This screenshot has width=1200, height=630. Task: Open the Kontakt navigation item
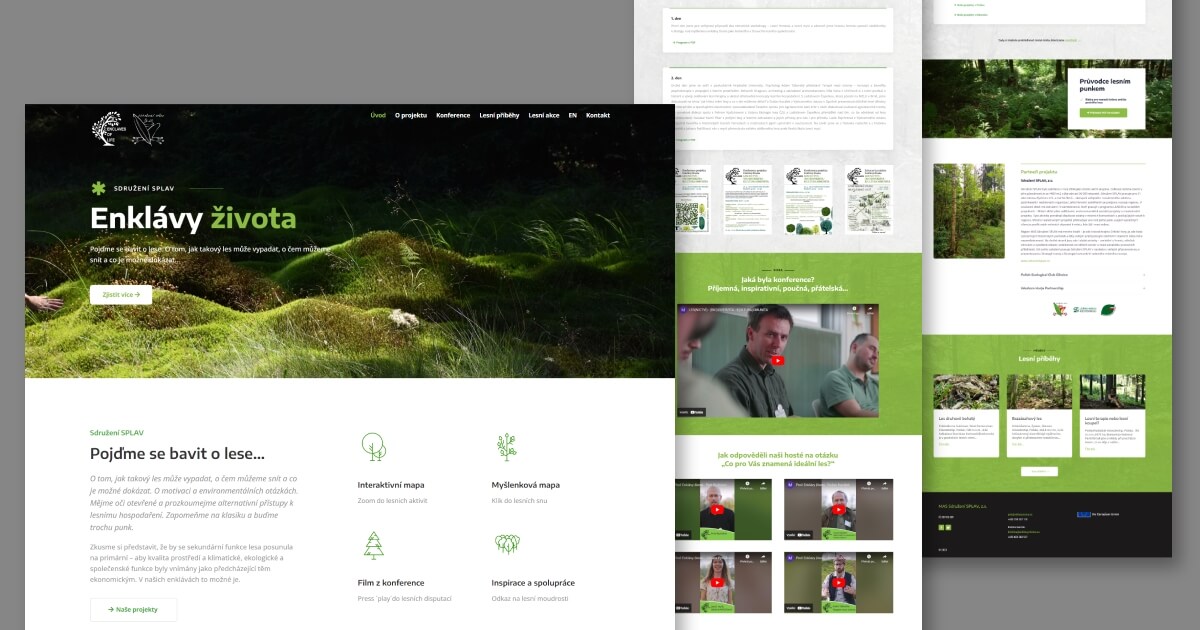click(x=597, y=115)
